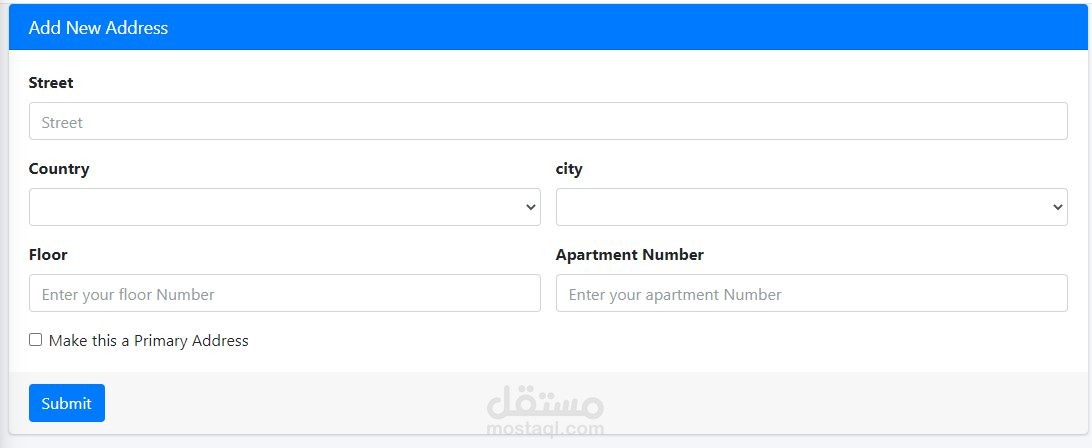Click the city dropdown chevron arrow
This screenshot has height=448, width=1092.
[1058, 207]
